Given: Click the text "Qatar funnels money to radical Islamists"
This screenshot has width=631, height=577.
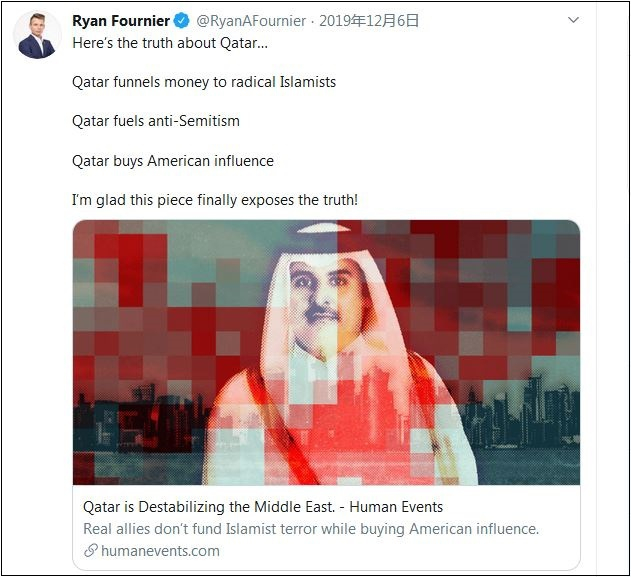Looking at the screenshot, I should pyautogui.click(x=204, y=82).
